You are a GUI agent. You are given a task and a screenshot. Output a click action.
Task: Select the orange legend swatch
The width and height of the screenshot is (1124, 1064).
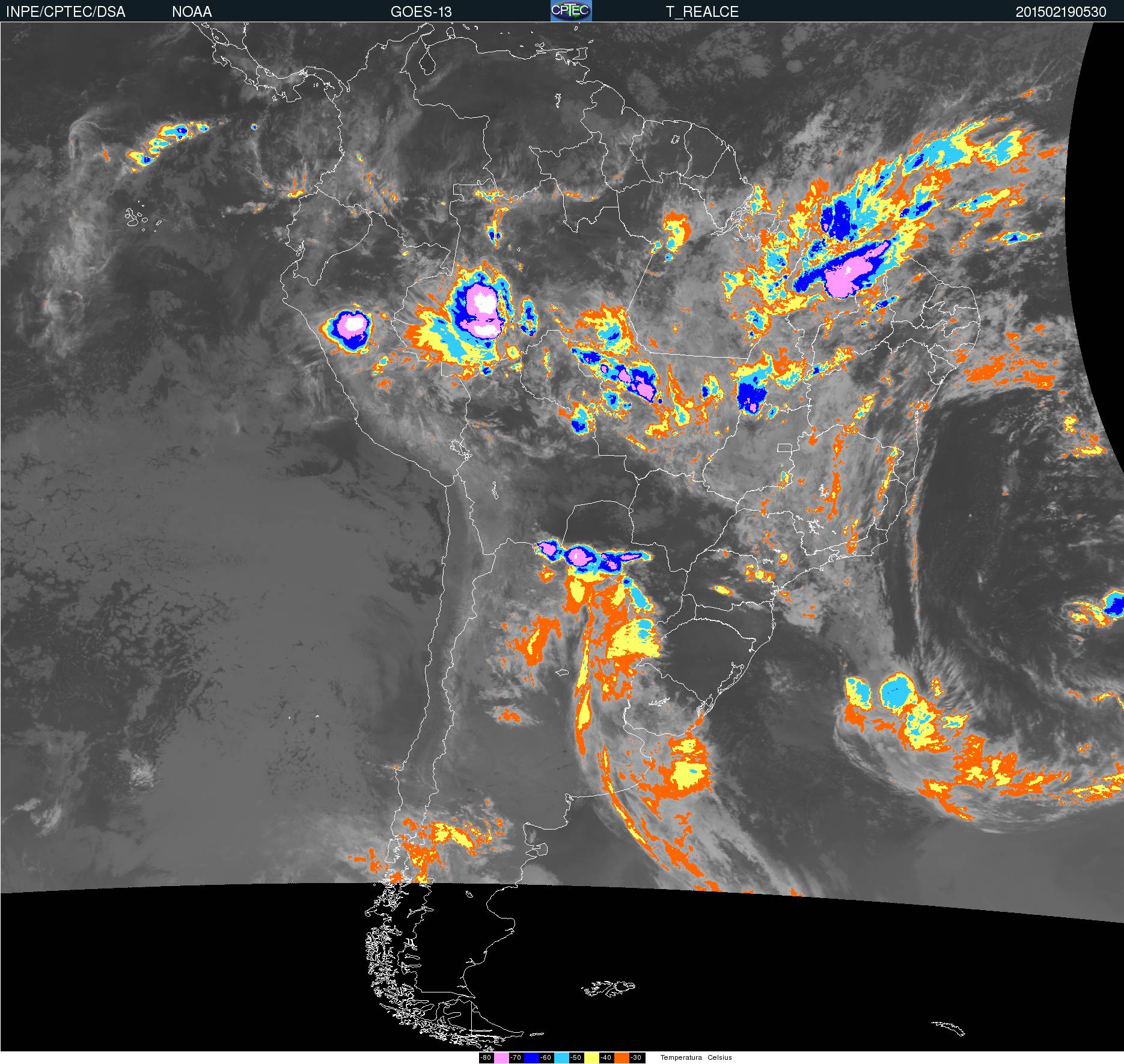coord(622,1058)
